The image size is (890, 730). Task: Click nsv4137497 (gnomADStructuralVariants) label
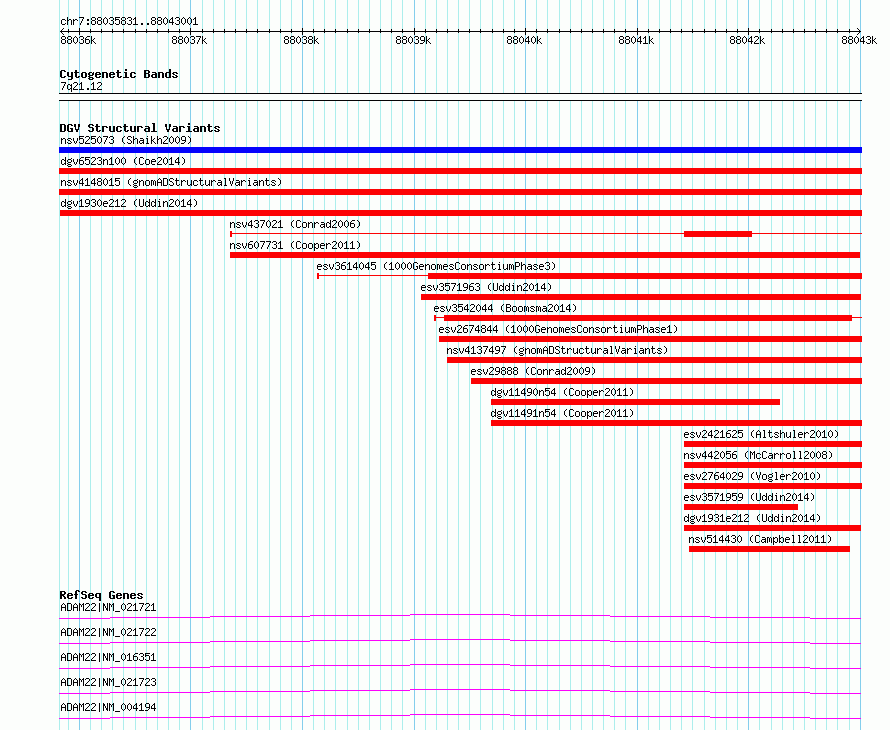point(557,350)
